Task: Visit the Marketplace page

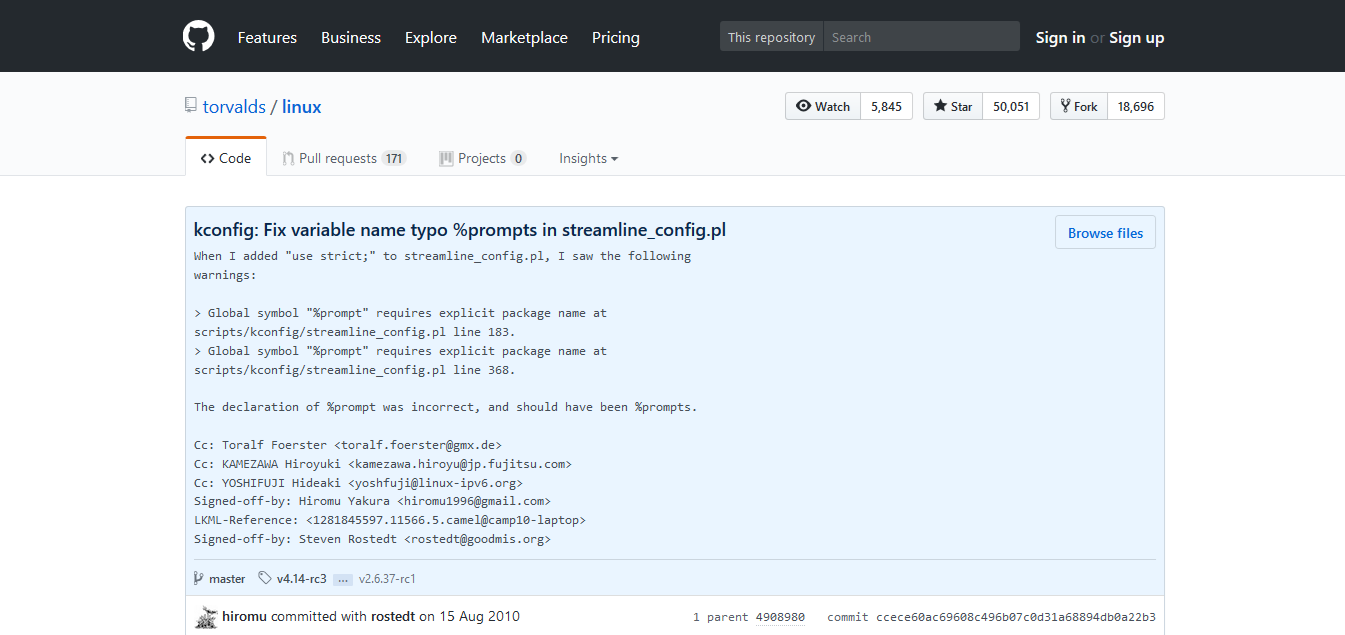Action: click(x=524, y=37)
